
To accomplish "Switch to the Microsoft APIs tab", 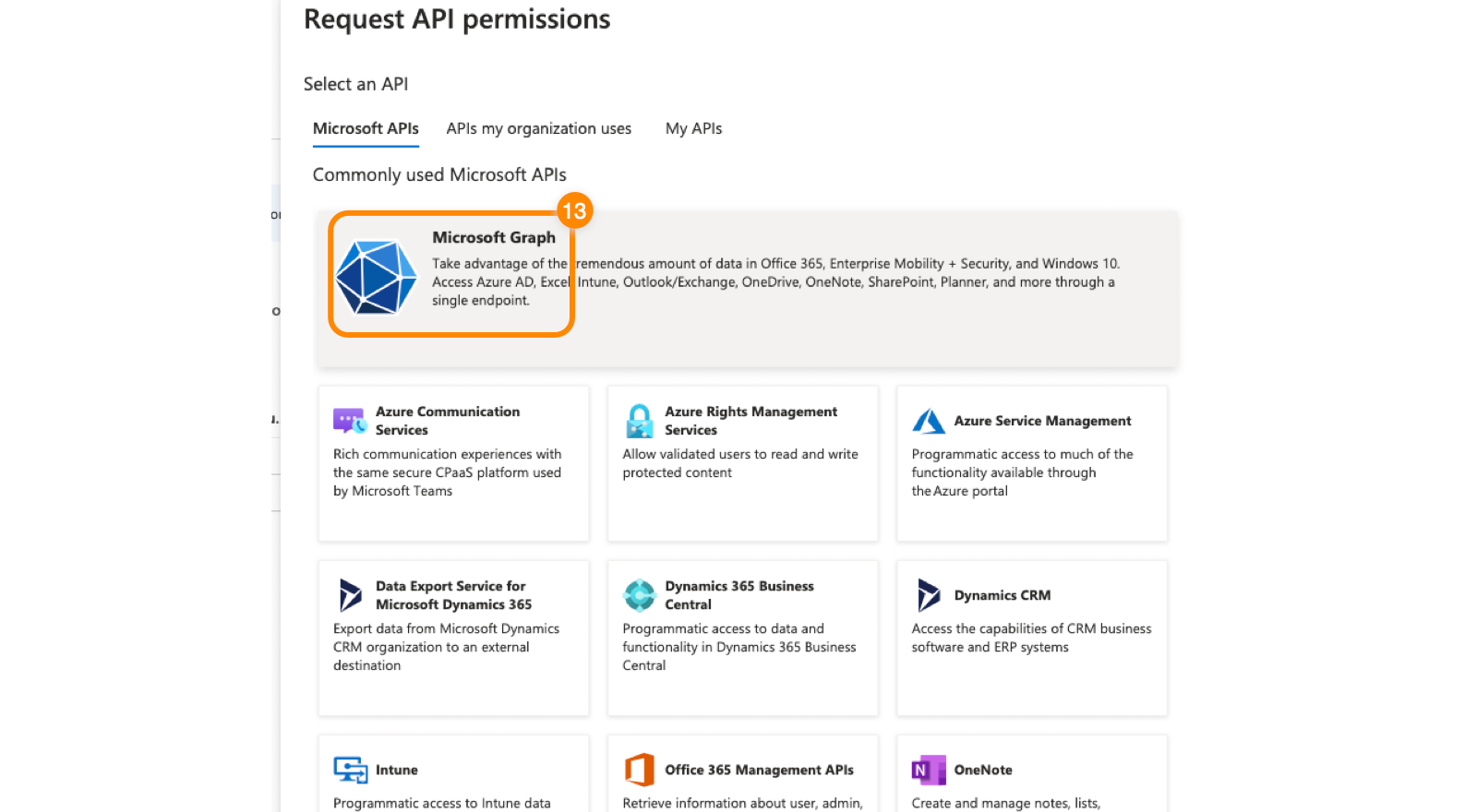I will [366, 128].
